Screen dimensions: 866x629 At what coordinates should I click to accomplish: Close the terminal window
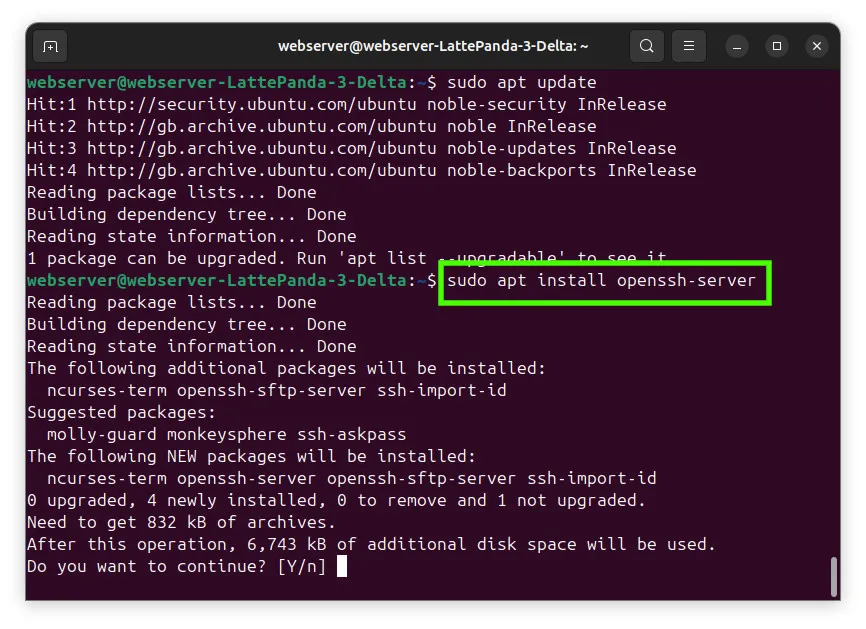tap(817, 46)
